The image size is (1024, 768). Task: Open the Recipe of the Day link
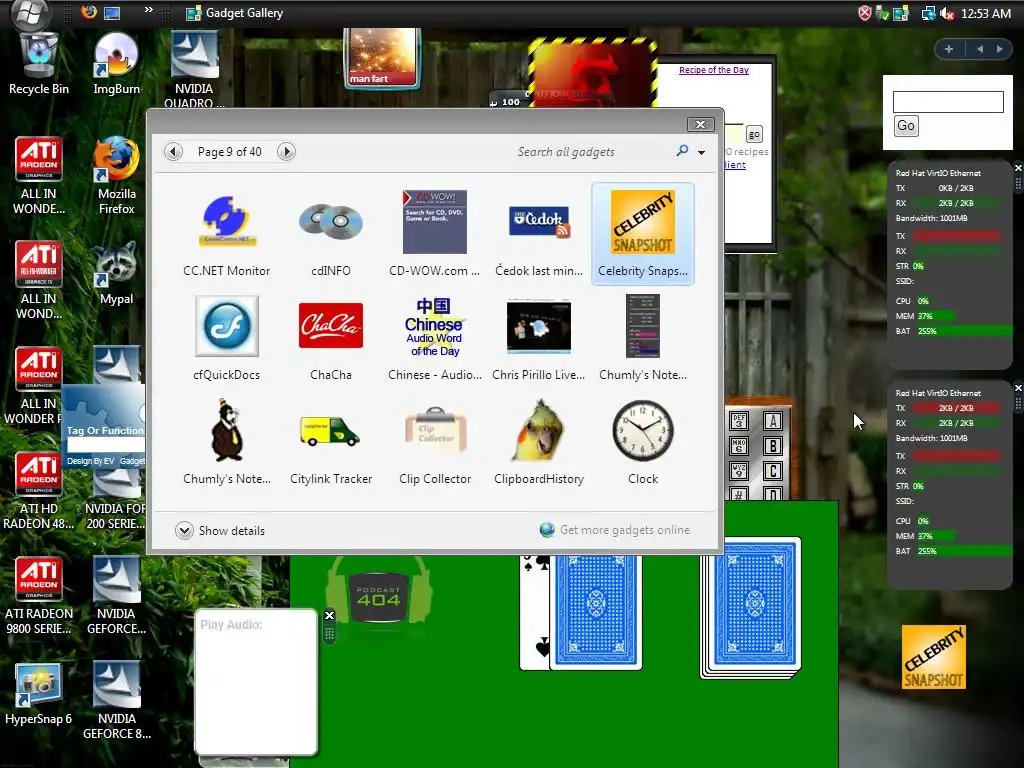(714, 70)
